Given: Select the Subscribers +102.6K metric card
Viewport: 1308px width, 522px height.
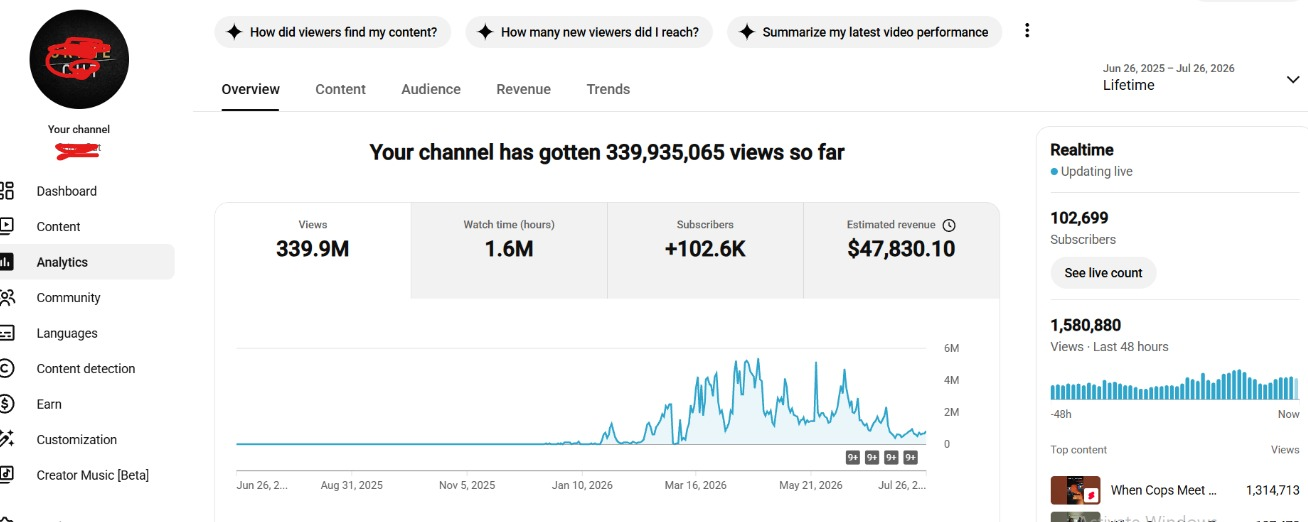Looking at the screenshot, I should [x=705, y=250].
